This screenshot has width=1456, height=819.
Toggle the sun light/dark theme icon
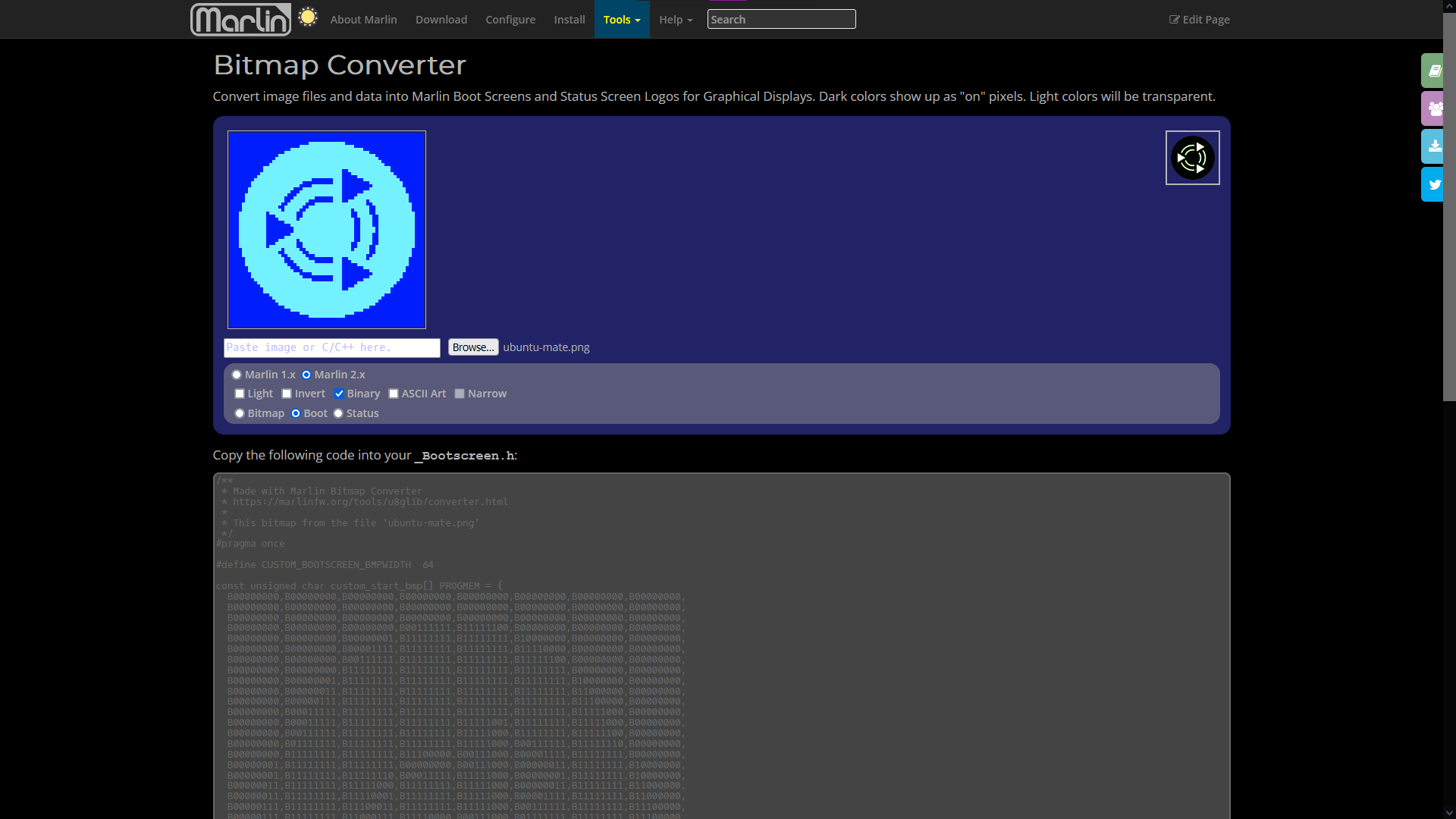[308, 17]
